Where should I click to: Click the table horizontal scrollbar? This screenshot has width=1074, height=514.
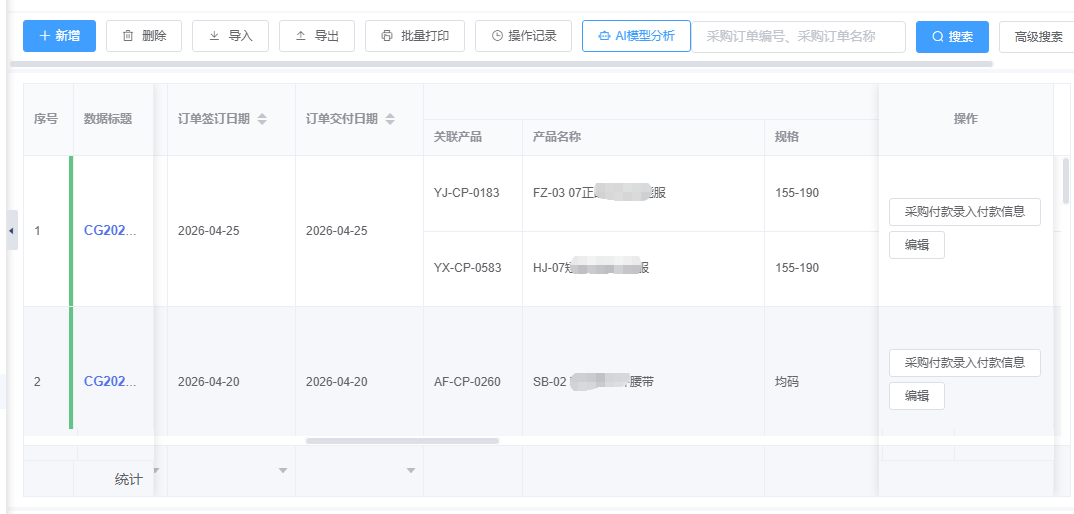[402, 440]
